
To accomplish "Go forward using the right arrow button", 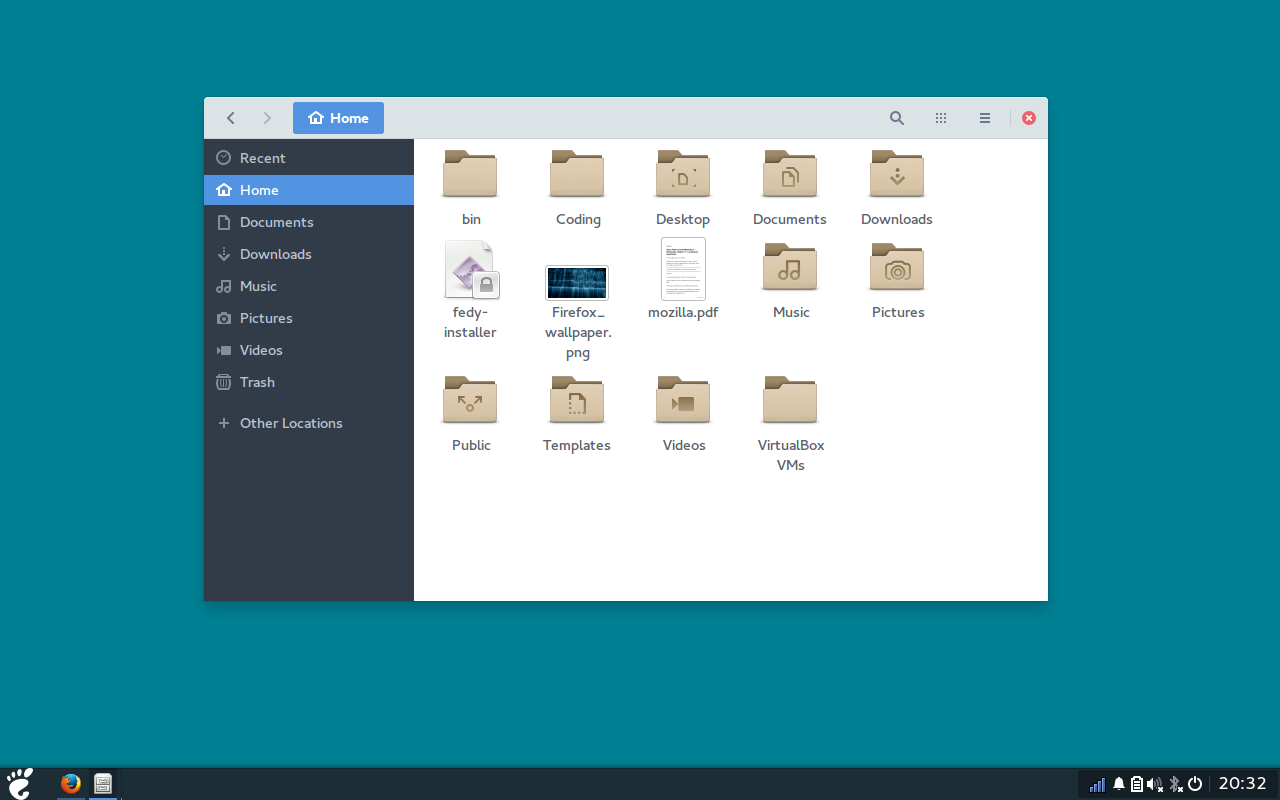I will coord(267,118).
